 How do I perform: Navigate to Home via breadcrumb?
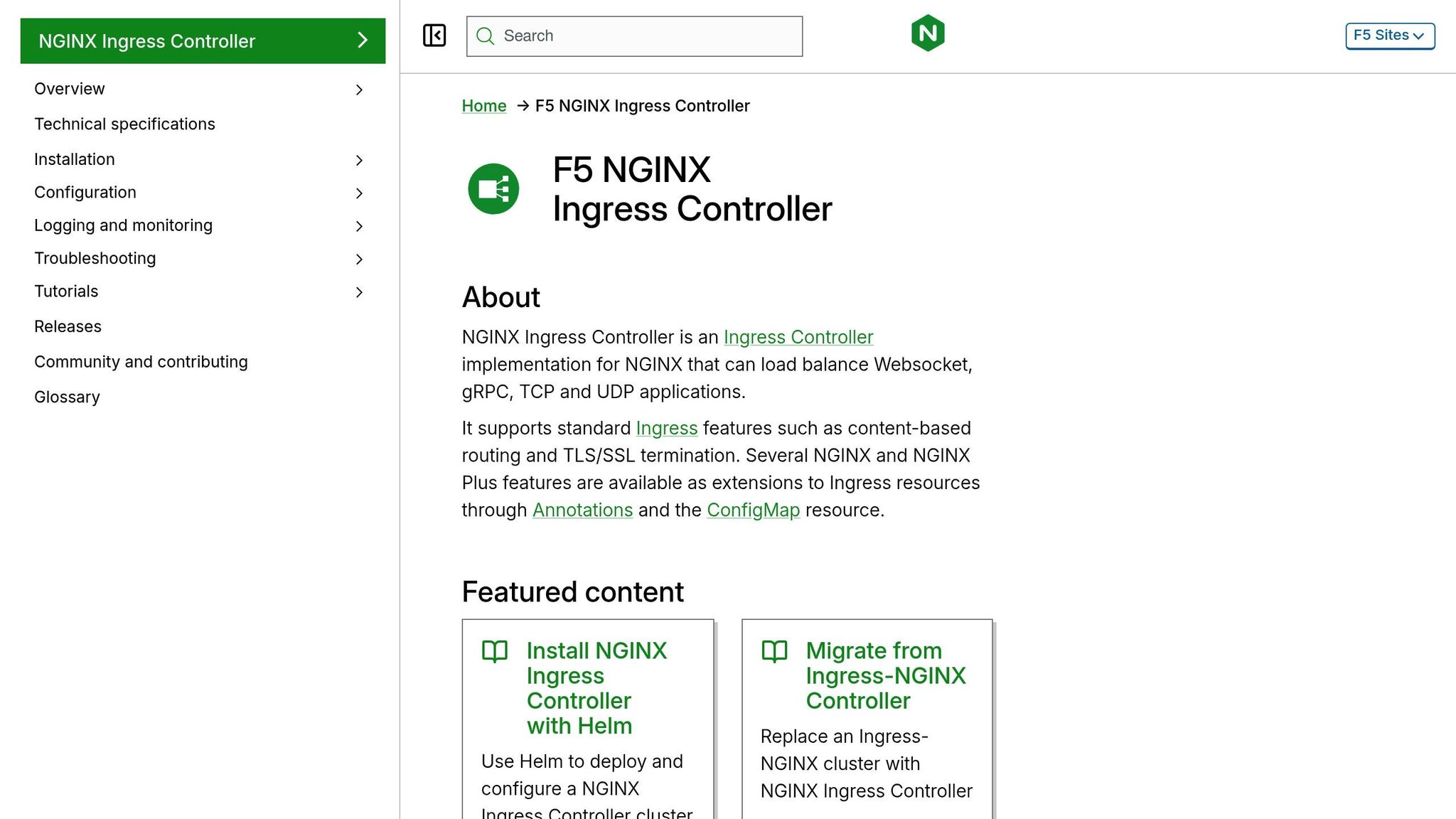(x=484, y=105)
